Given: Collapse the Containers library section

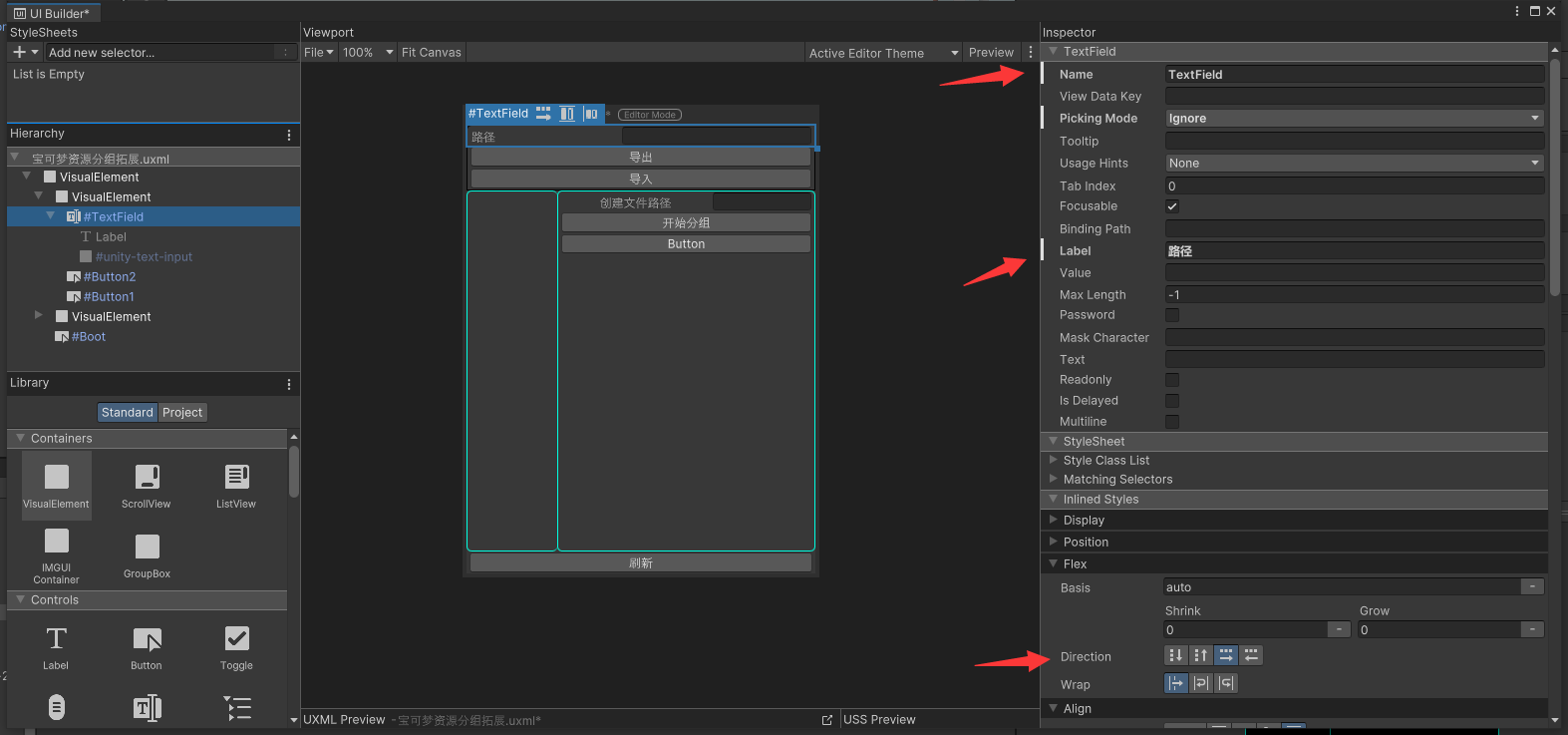Looking at the screenshot, I should 20,438.
